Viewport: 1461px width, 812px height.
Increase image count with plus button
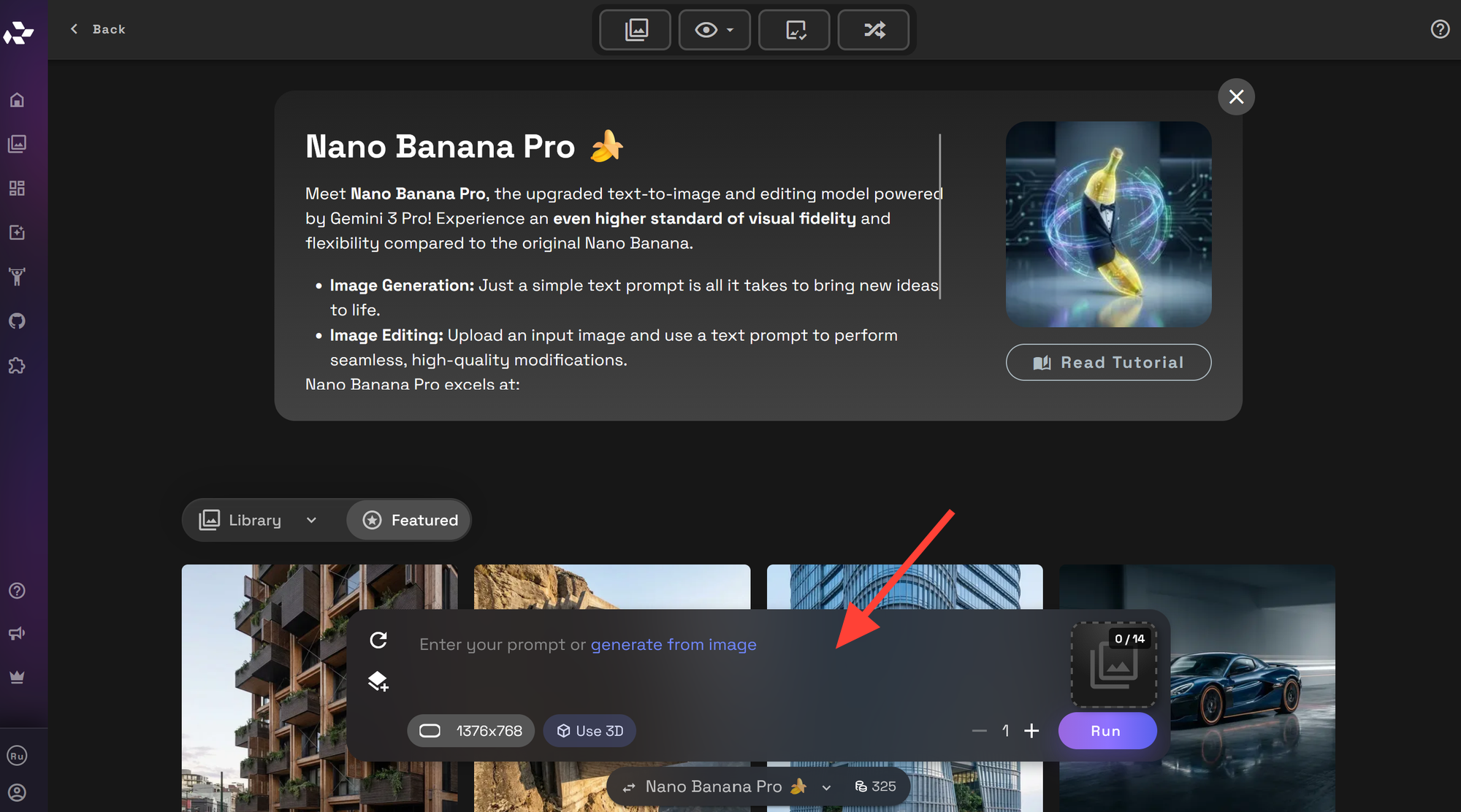[x=1031, y=731]
